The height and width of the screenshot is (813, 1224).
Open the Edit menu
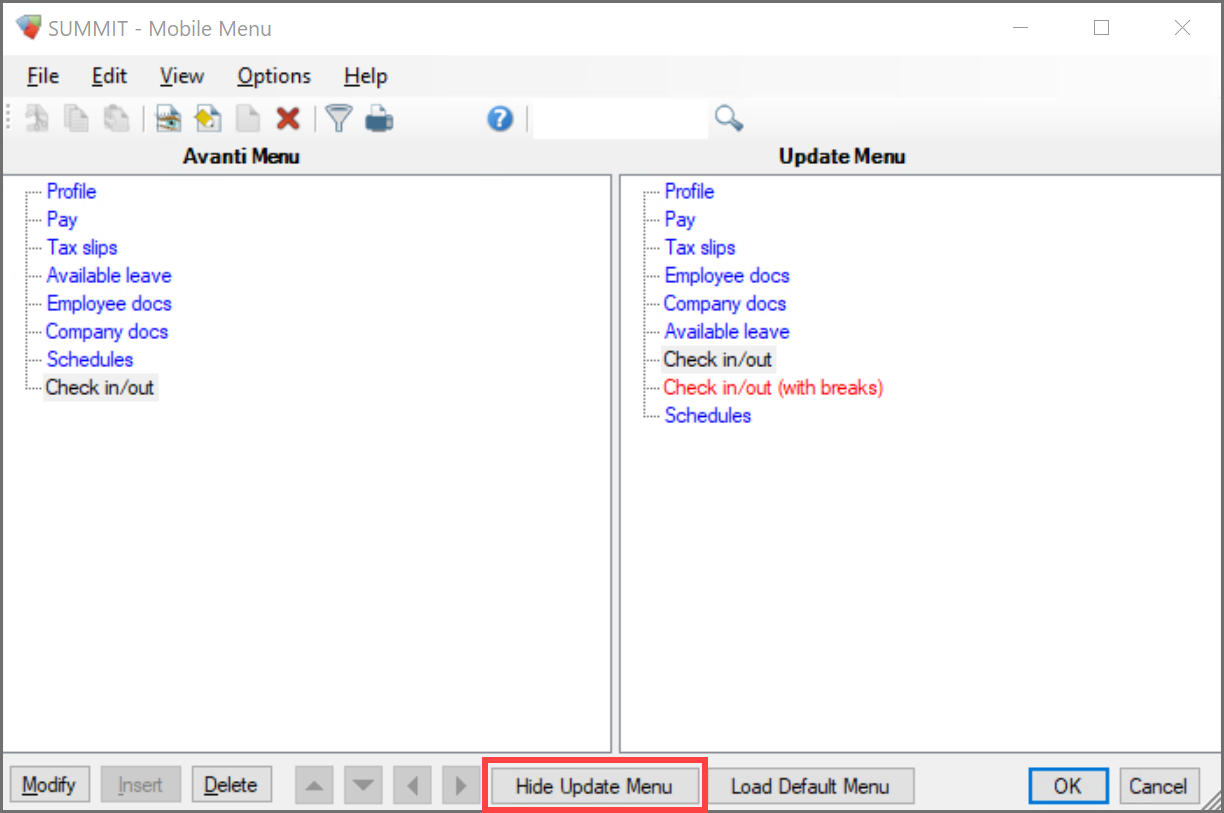pos(110,76)
